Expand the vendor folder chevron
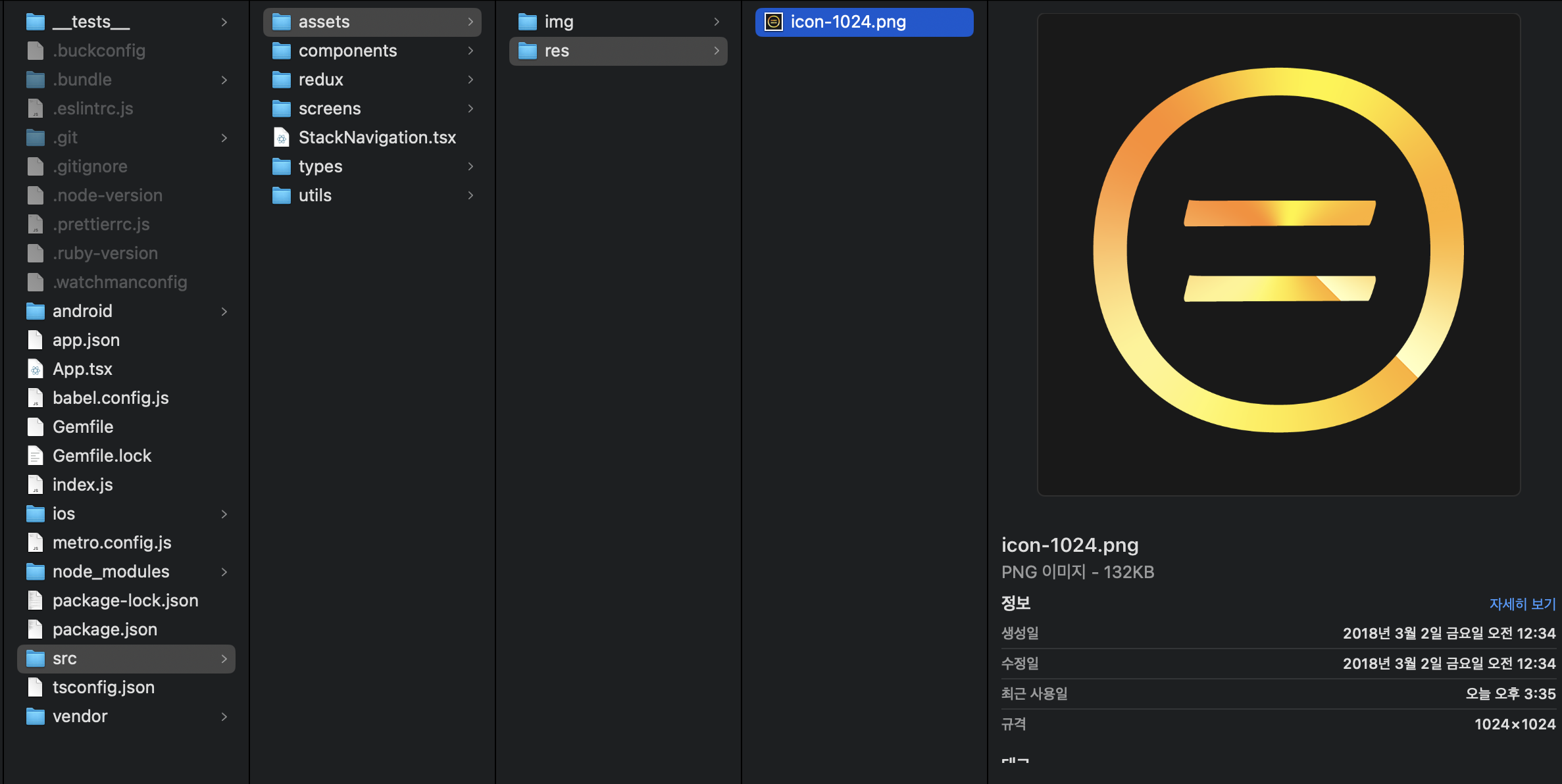The image size is (1562, 784). click(224, 716)
